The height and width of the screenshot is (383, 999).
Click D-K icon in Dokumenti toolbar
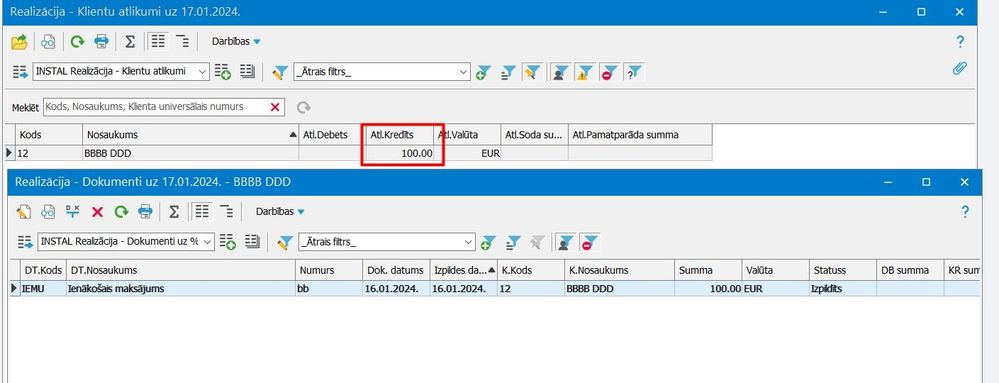[73, 212]
